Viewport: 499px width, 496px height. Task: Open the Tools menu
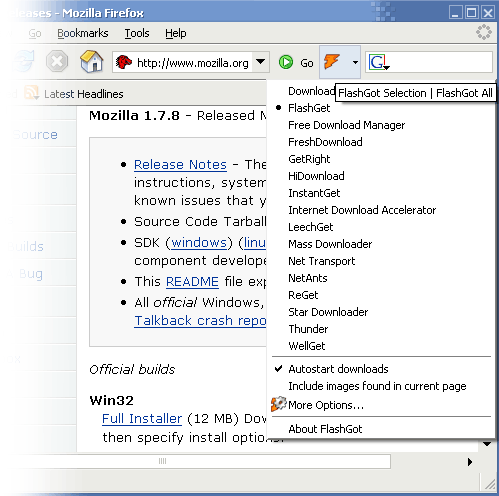(x=137, y=33)
